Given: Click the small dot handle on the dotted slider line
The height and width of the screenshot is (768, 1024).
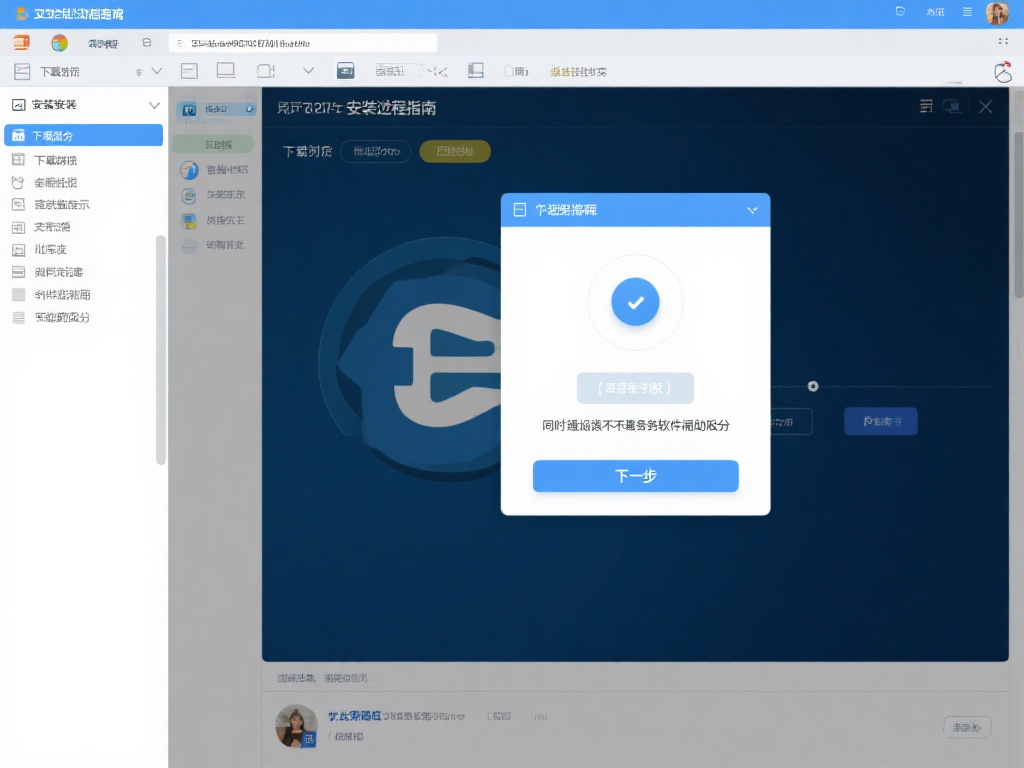Looking at the screenshot, I should [x=813, y=386].
